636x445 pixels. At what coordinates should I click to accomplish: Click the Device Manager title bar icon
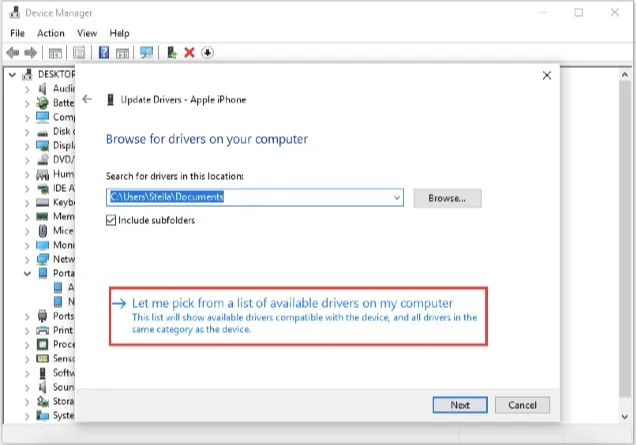[15, 13]
